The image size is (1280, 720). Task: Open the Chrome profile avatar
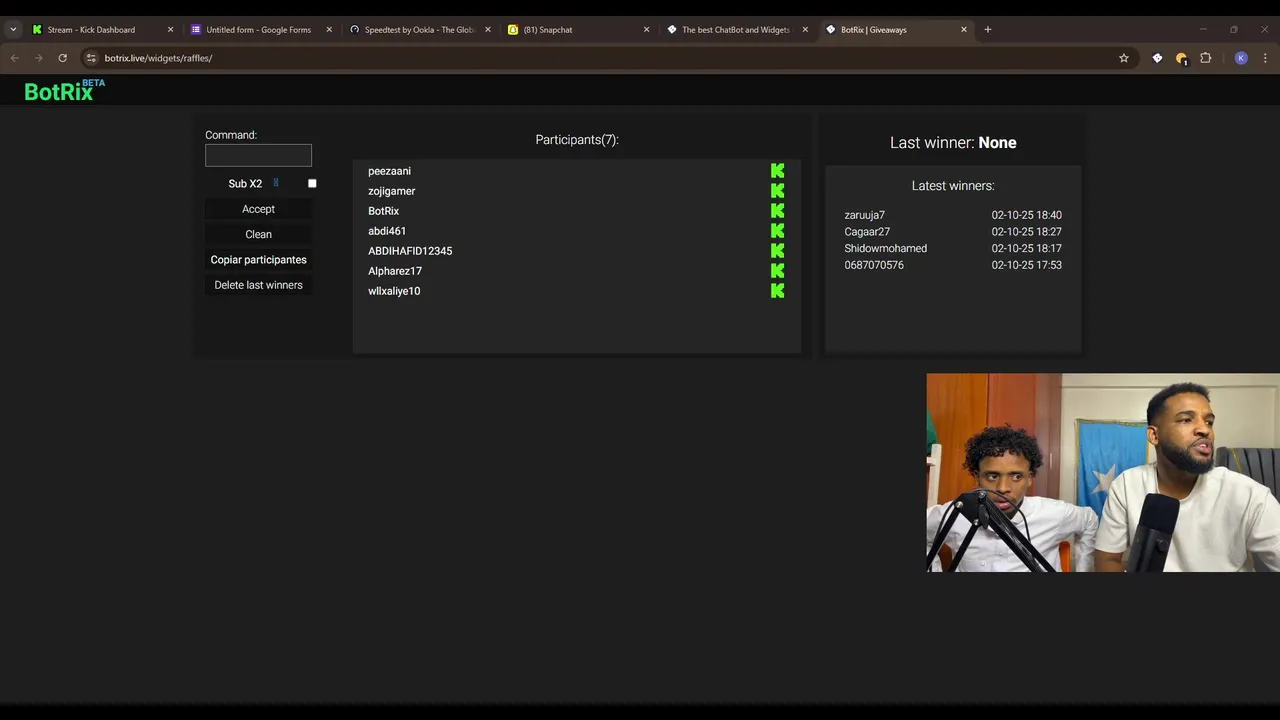point(1241,58)
